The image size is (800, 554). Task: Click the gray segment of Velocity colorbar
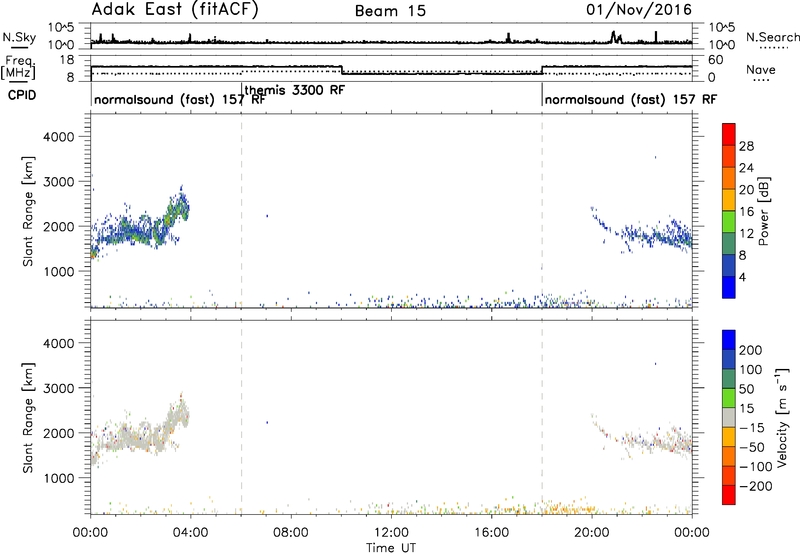[x=729, y=417]
